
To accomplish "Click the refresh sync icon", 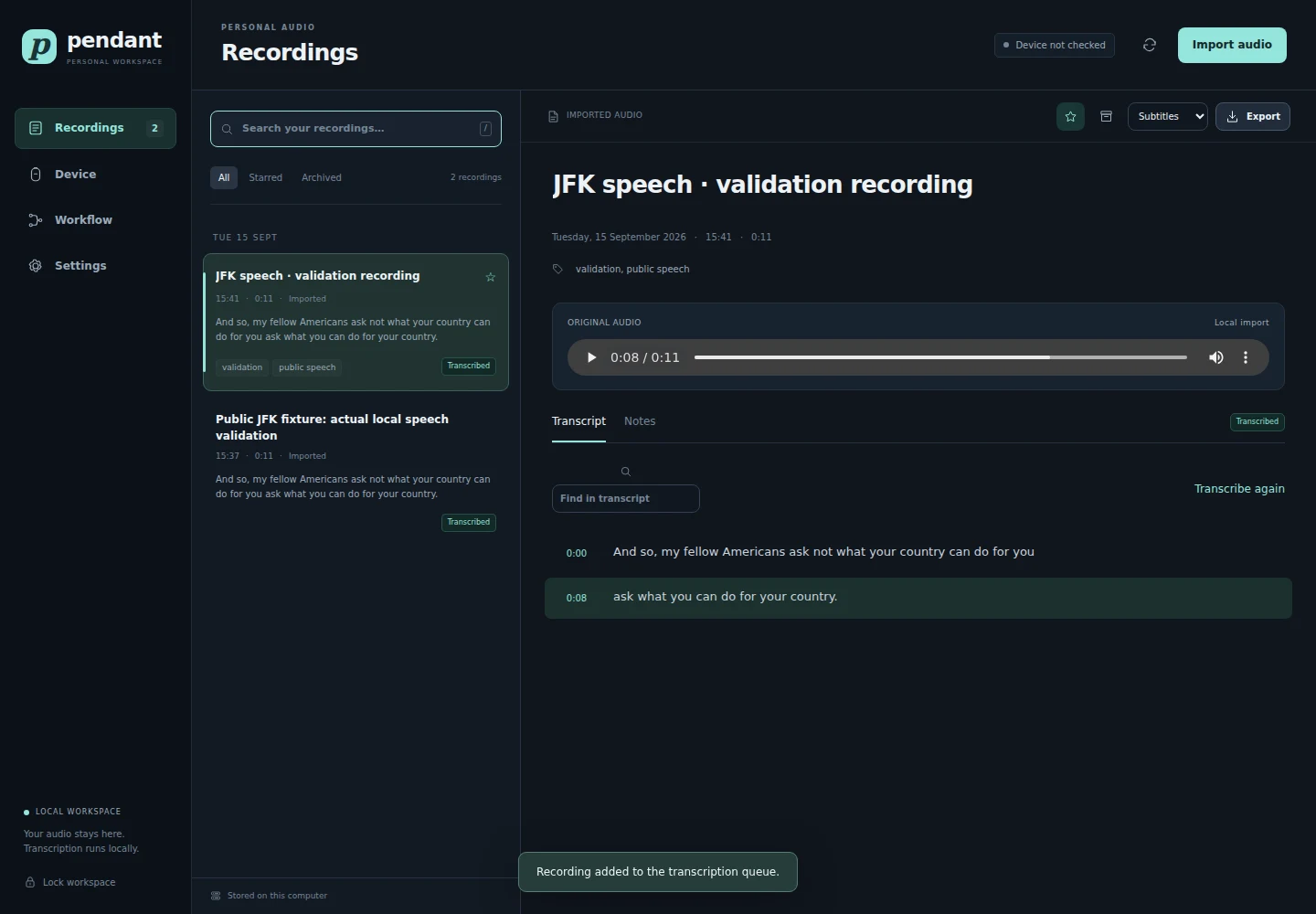I will [x=1150, y=45].
